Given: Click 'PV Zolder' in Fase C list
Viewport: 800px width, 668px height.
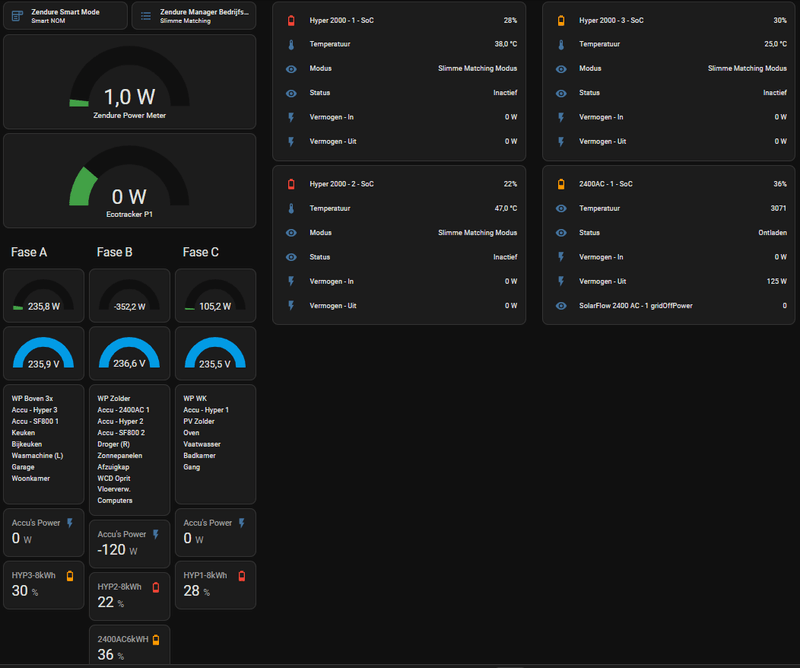Looking at the screenshot, I should [x=199, y=422].
